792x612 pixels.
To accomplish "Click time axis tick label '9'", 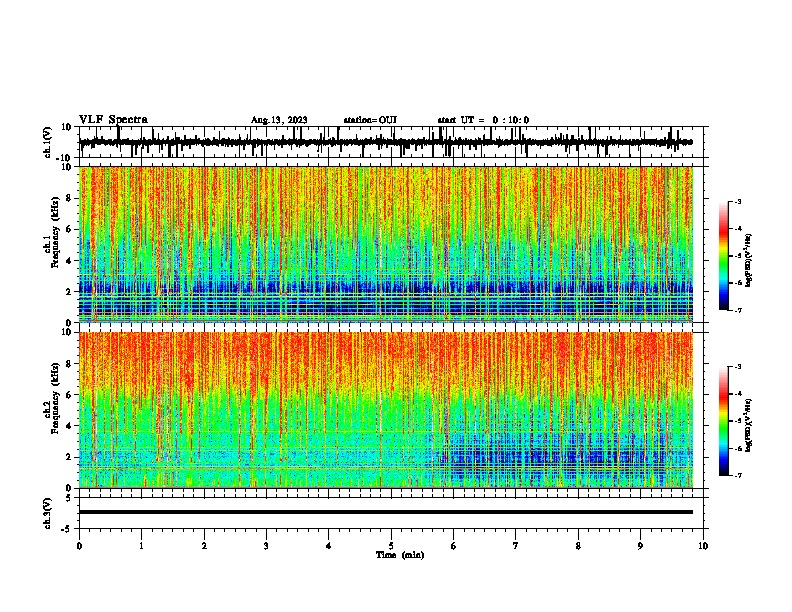I will (x=640, y=546).
